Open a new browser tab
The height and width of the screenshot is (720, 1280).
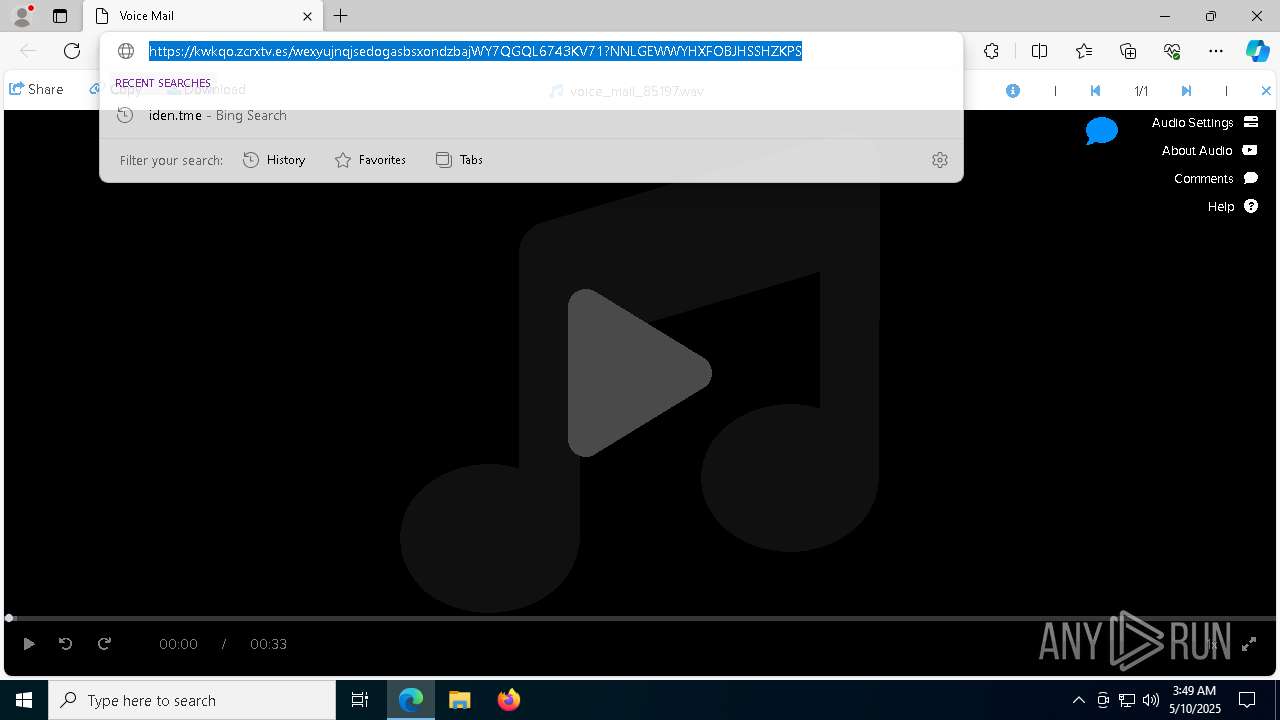pyautogui.click(x=341, y=16)
